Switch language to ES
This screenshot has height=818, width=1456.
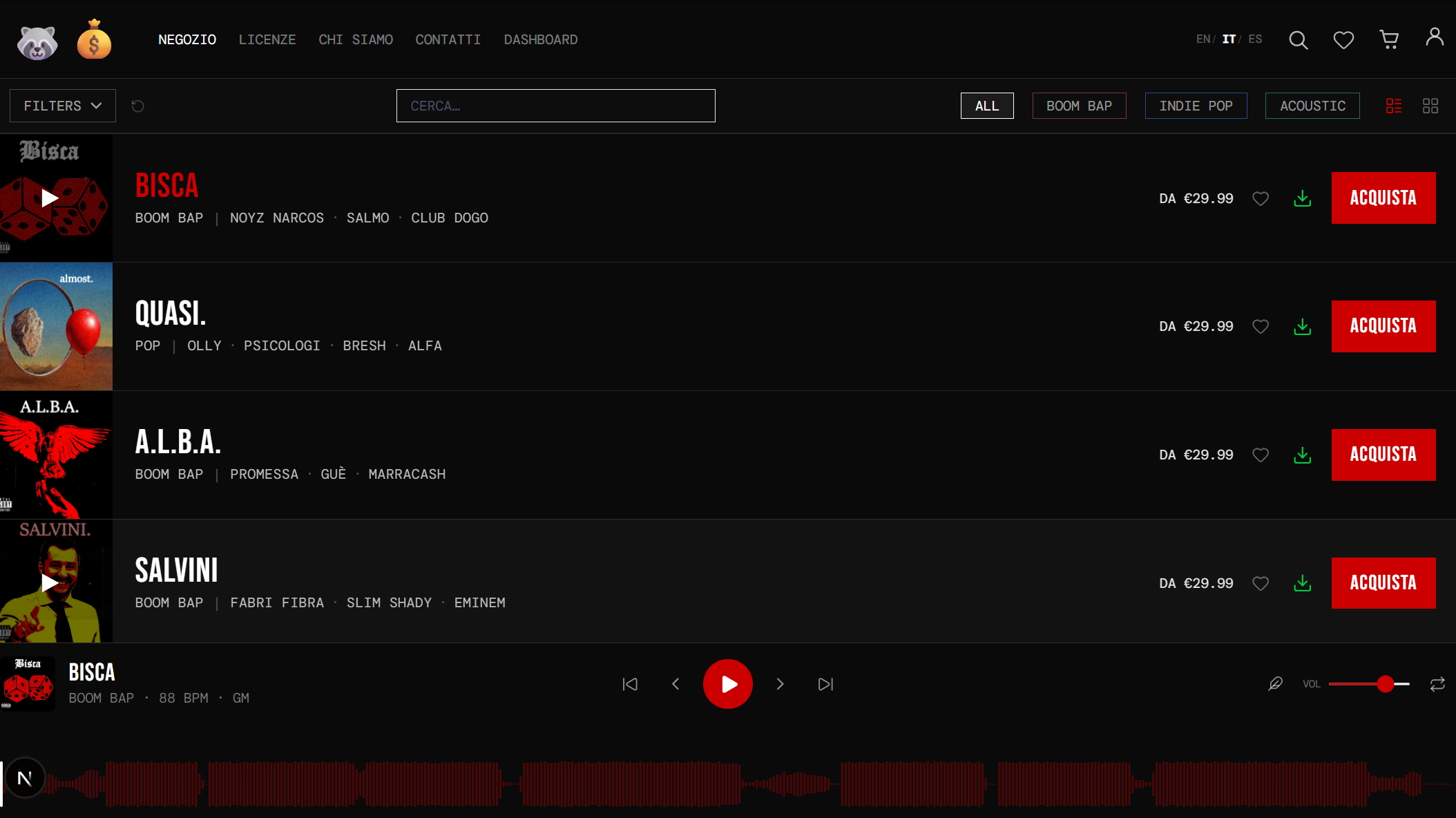1255,39
